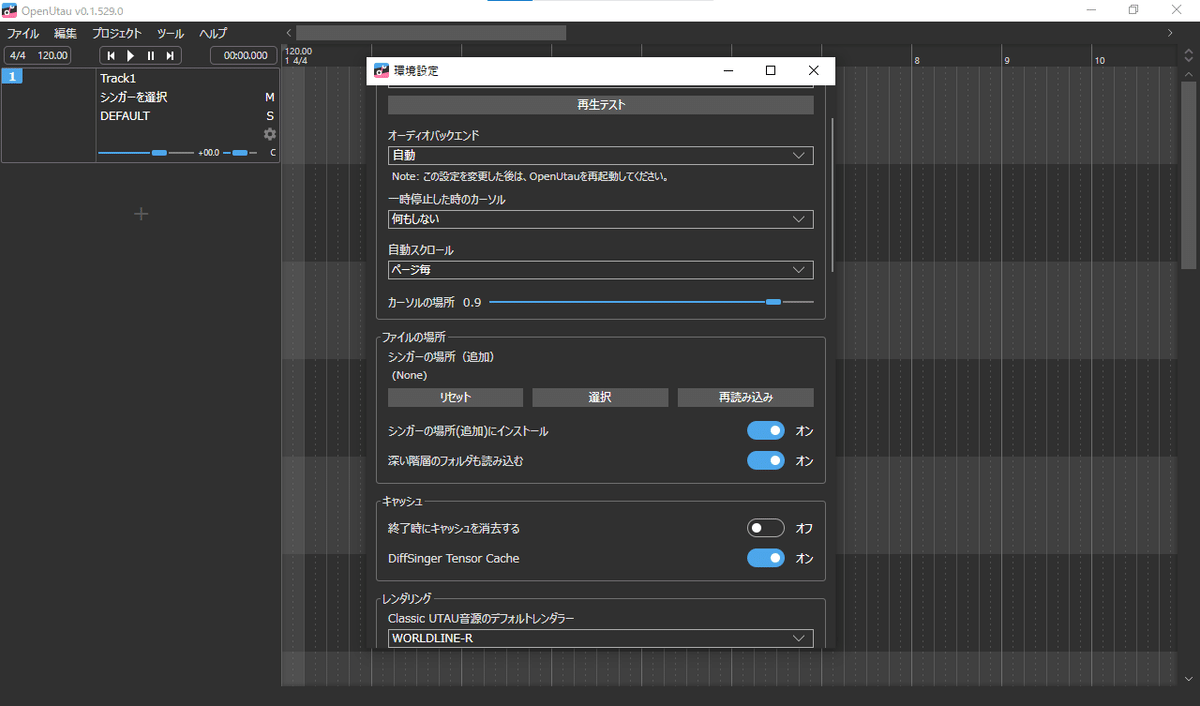Solo Track1 with the S button
The height and width of the screenshot is (706, 1200).
click(270, 116)
